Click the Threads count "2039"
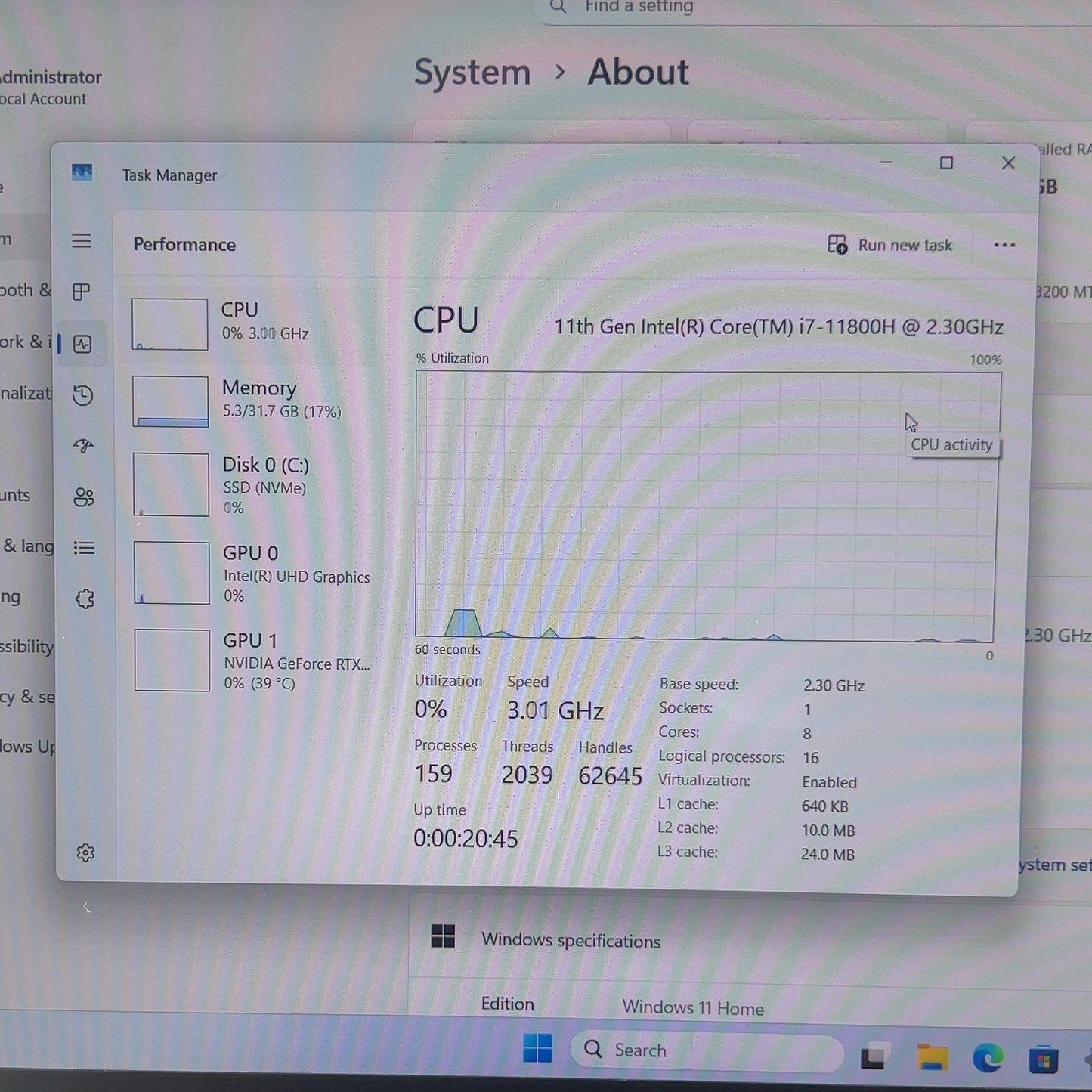 (527, 775)
